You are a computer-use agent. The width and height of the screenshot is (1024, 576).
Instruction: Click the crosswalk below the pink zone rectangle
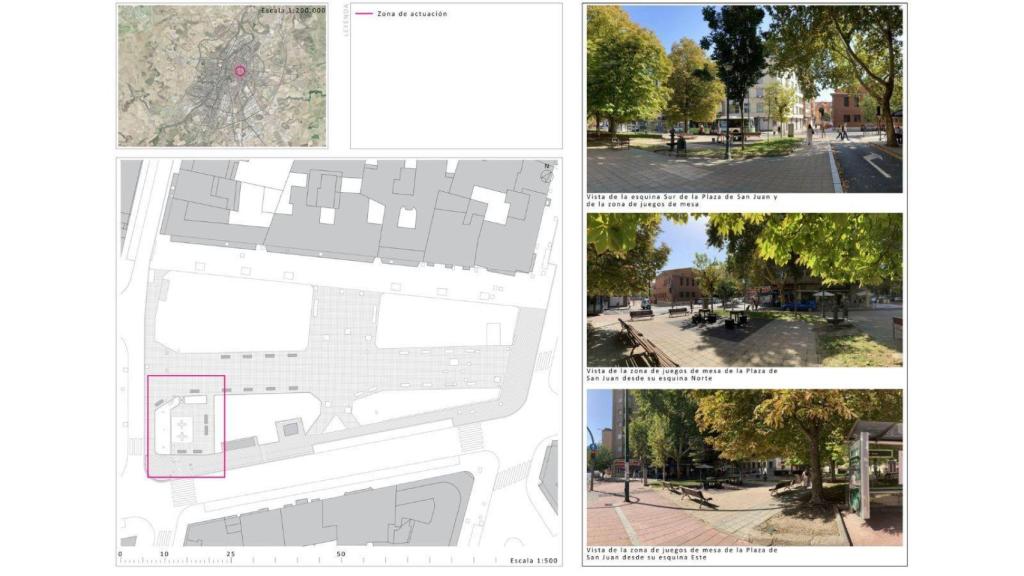[x=184, y=491]
